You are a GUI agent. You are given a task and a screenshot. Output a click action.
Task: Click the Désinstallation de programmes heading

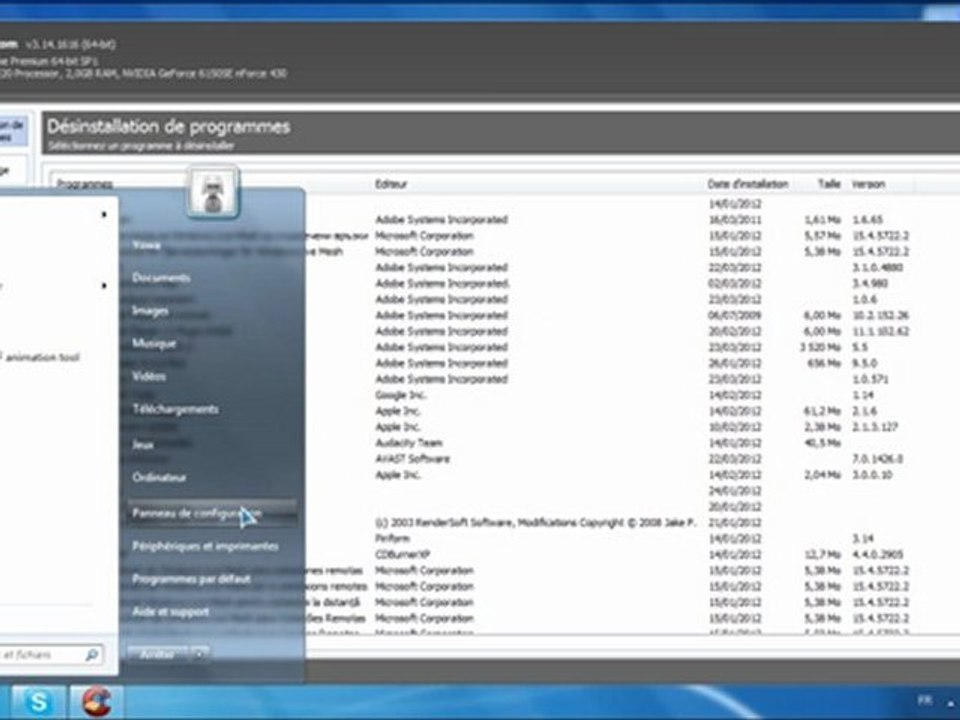[168, 127]
